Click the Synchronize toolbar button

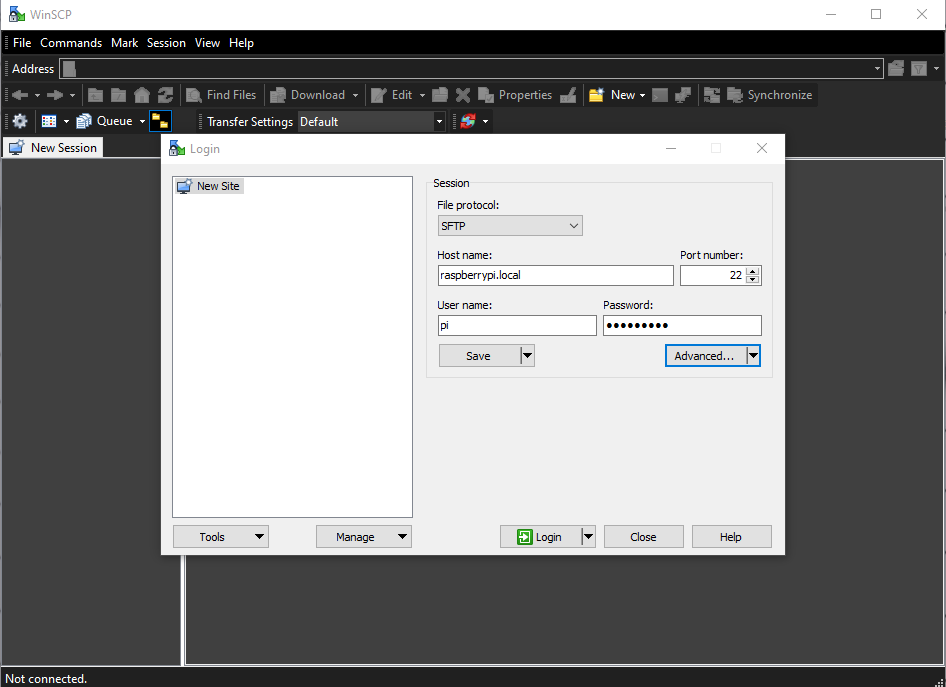[770, 95]
